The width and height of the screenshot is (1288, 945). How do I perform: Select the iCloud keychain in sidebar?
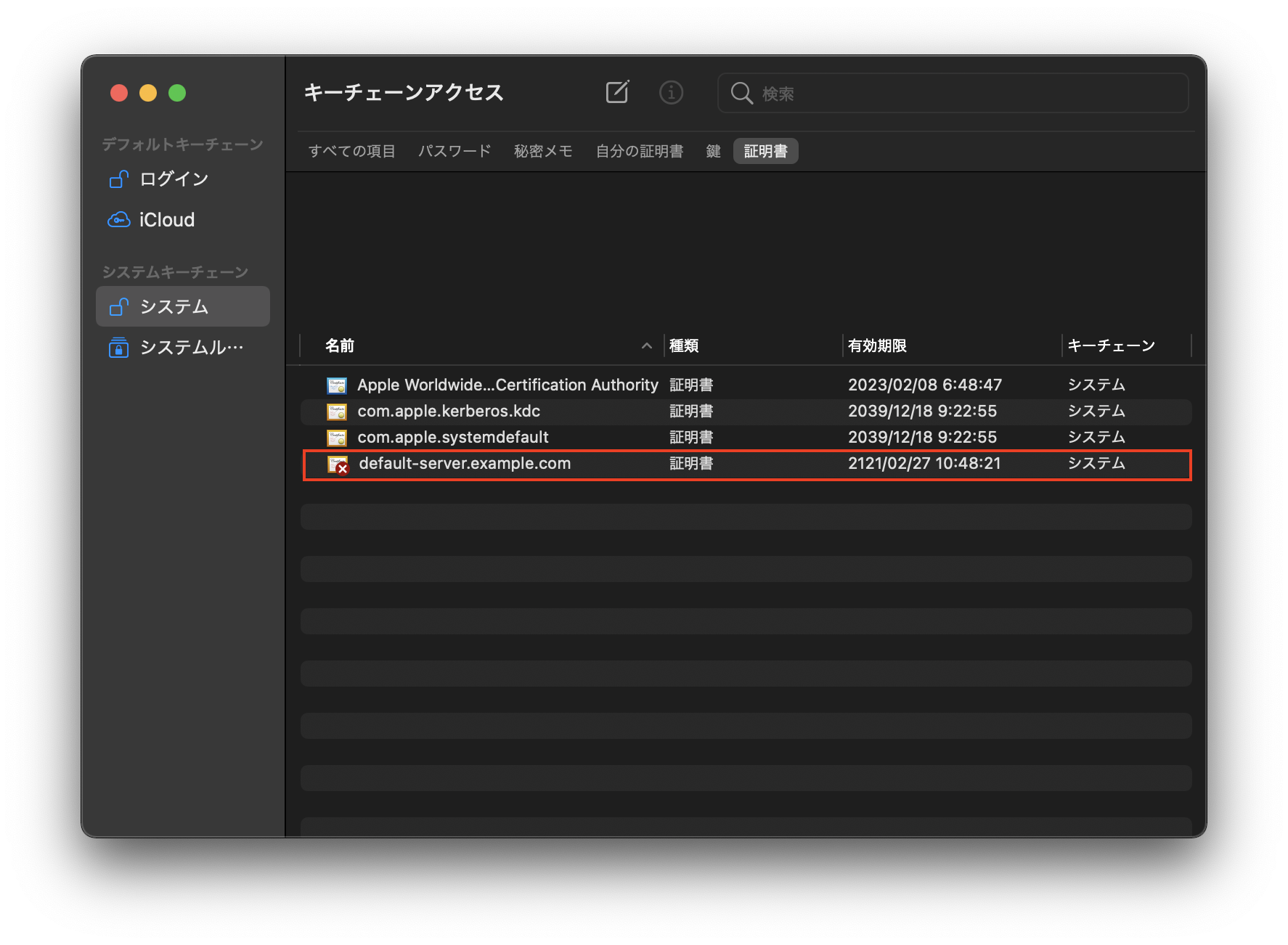tap(183, 220)
